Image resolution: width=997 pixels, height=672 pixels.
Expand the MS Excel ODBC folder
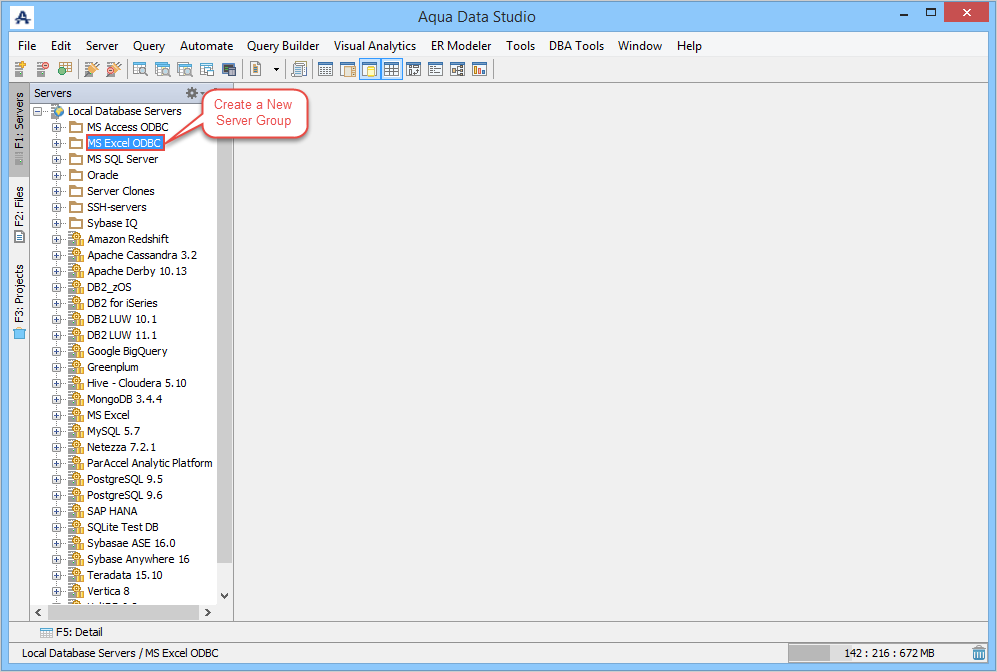(x=57, y=143)
